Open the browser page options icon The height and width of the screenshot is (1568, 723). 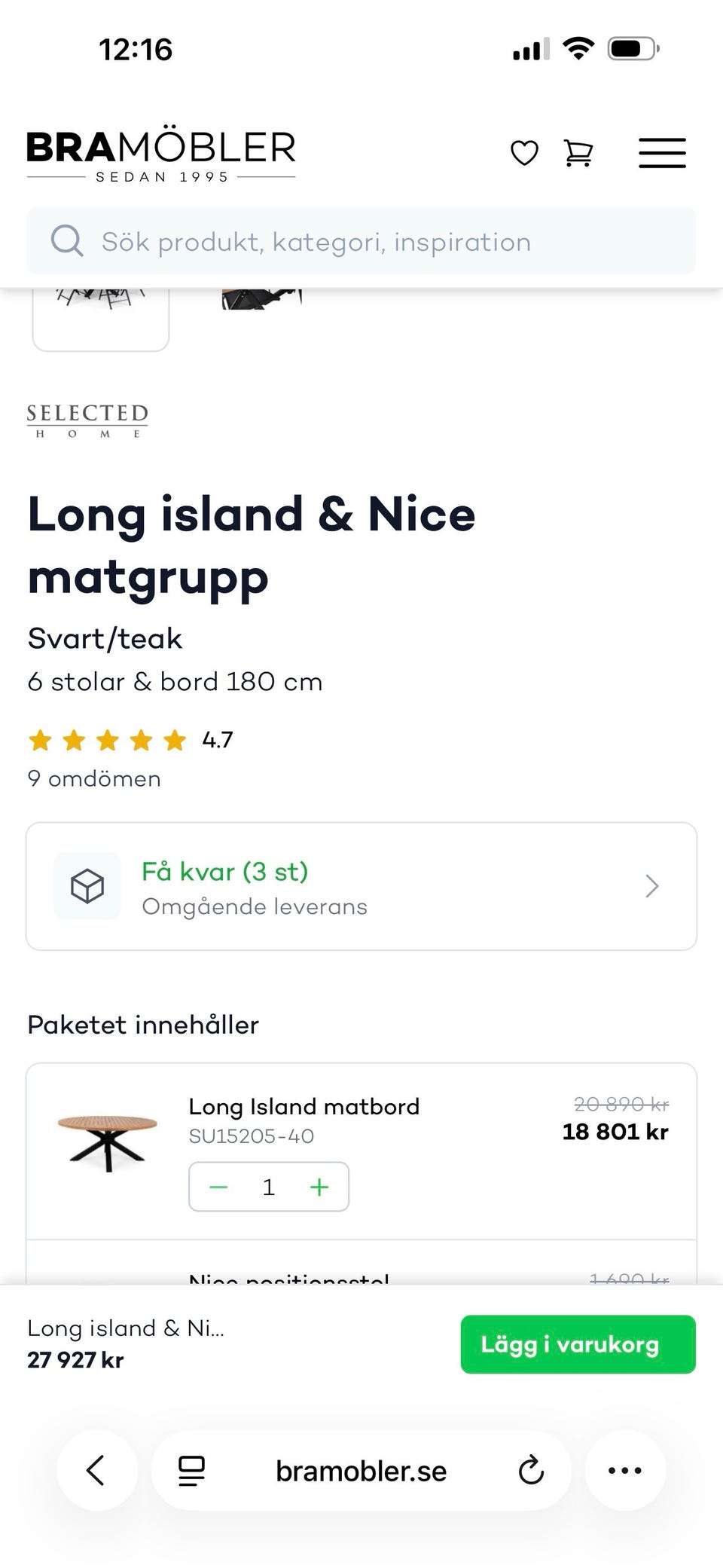(191, 1470)
